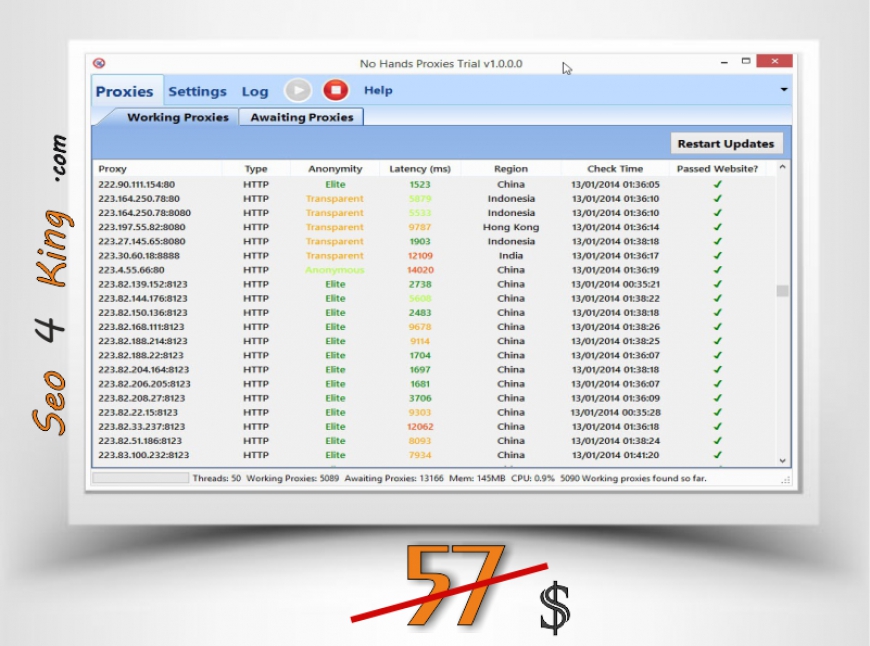The height and width of the screenshot is (646, 870).
Task: Start proxy harvesting with the play button
Action: [x=298, y=90]
